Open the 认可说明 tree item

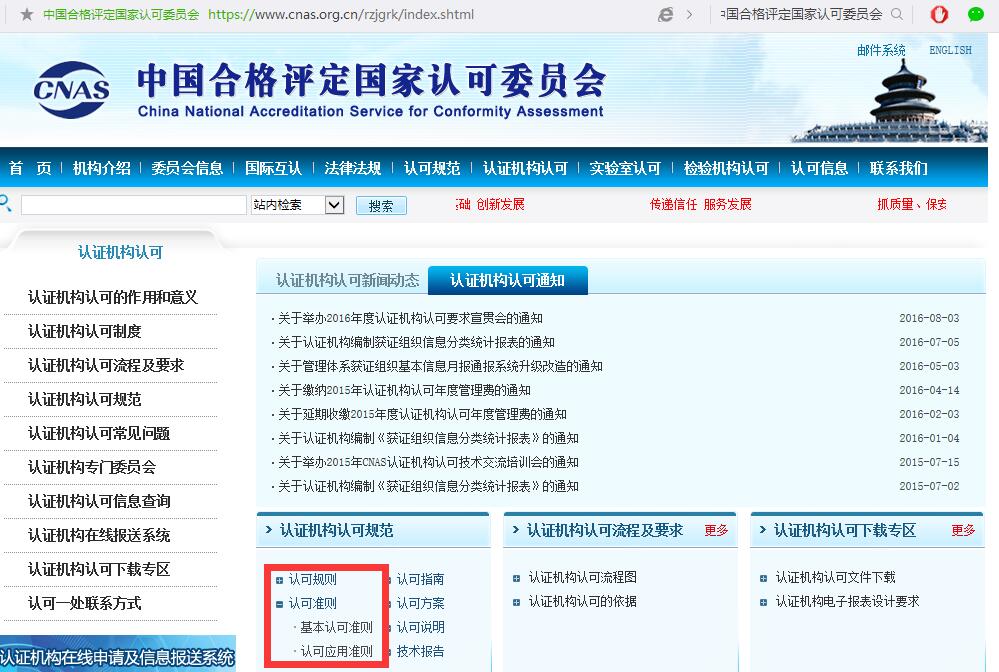coord(420,627)
